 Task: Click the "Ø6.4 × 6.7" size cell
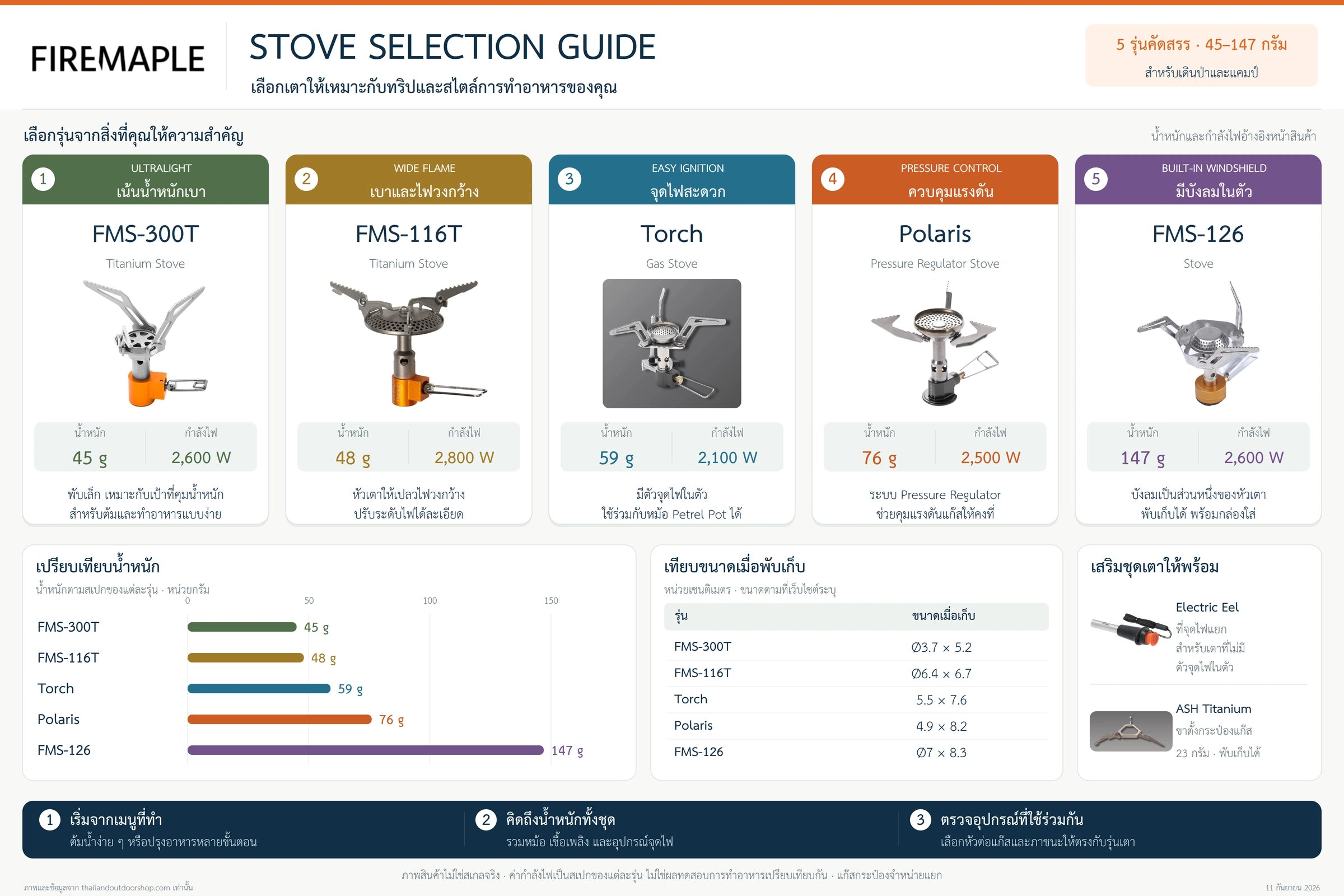(x=942, y=674)
